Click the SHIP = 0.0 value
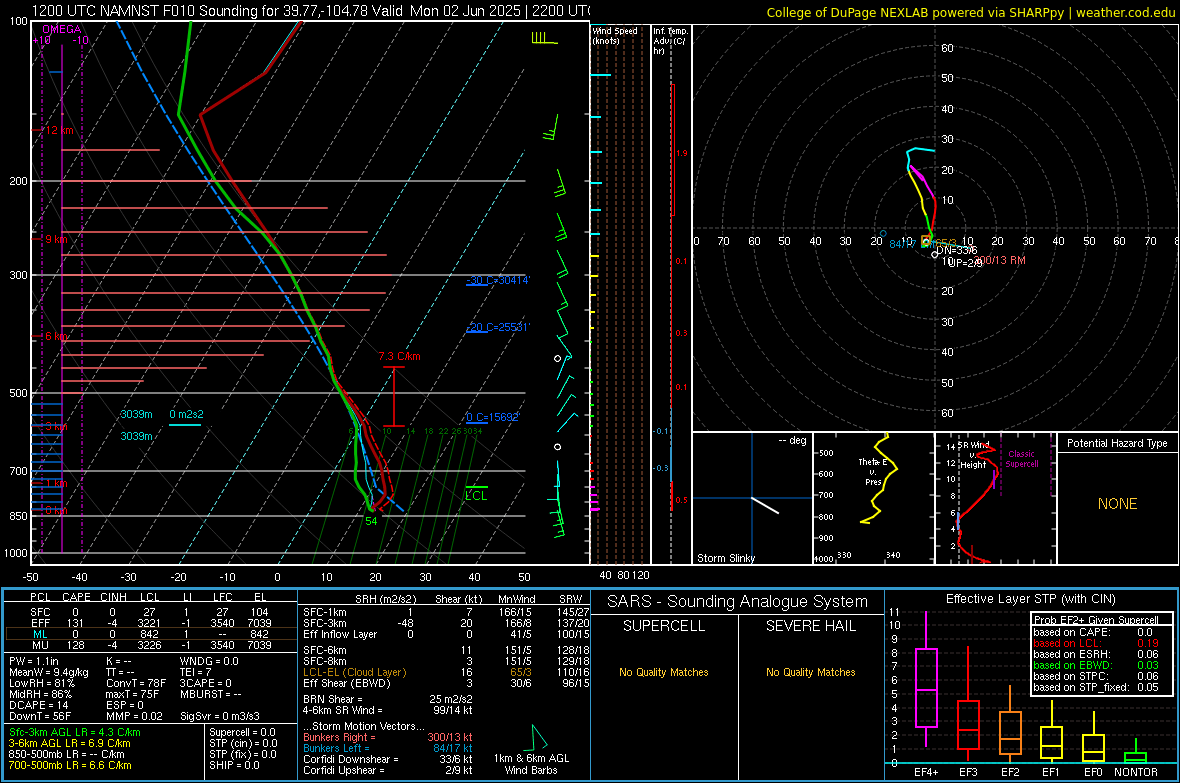The image size is (1180, 783). pos(234,765)
